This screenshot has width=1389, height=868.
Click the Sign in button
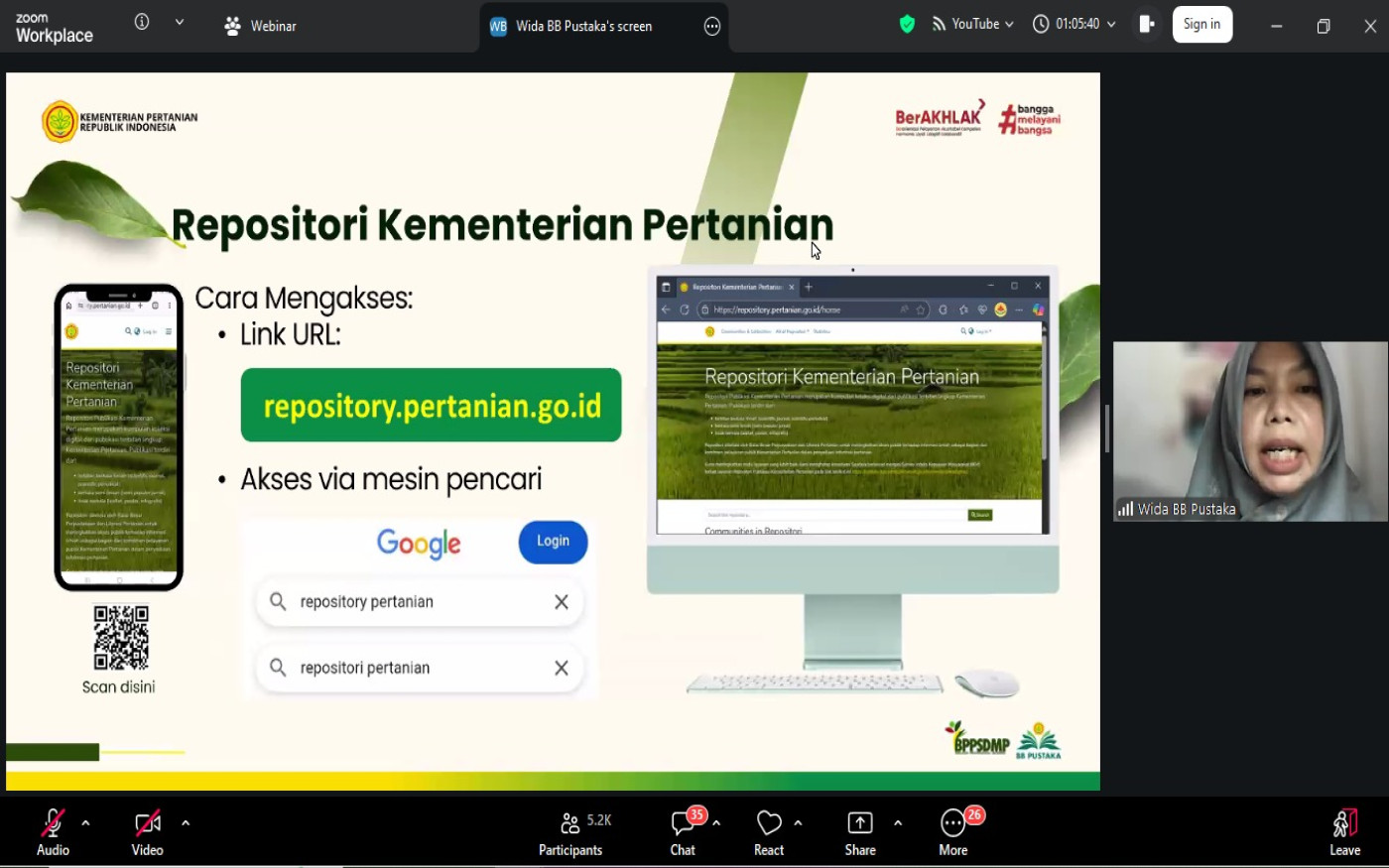coord(1201,25)
